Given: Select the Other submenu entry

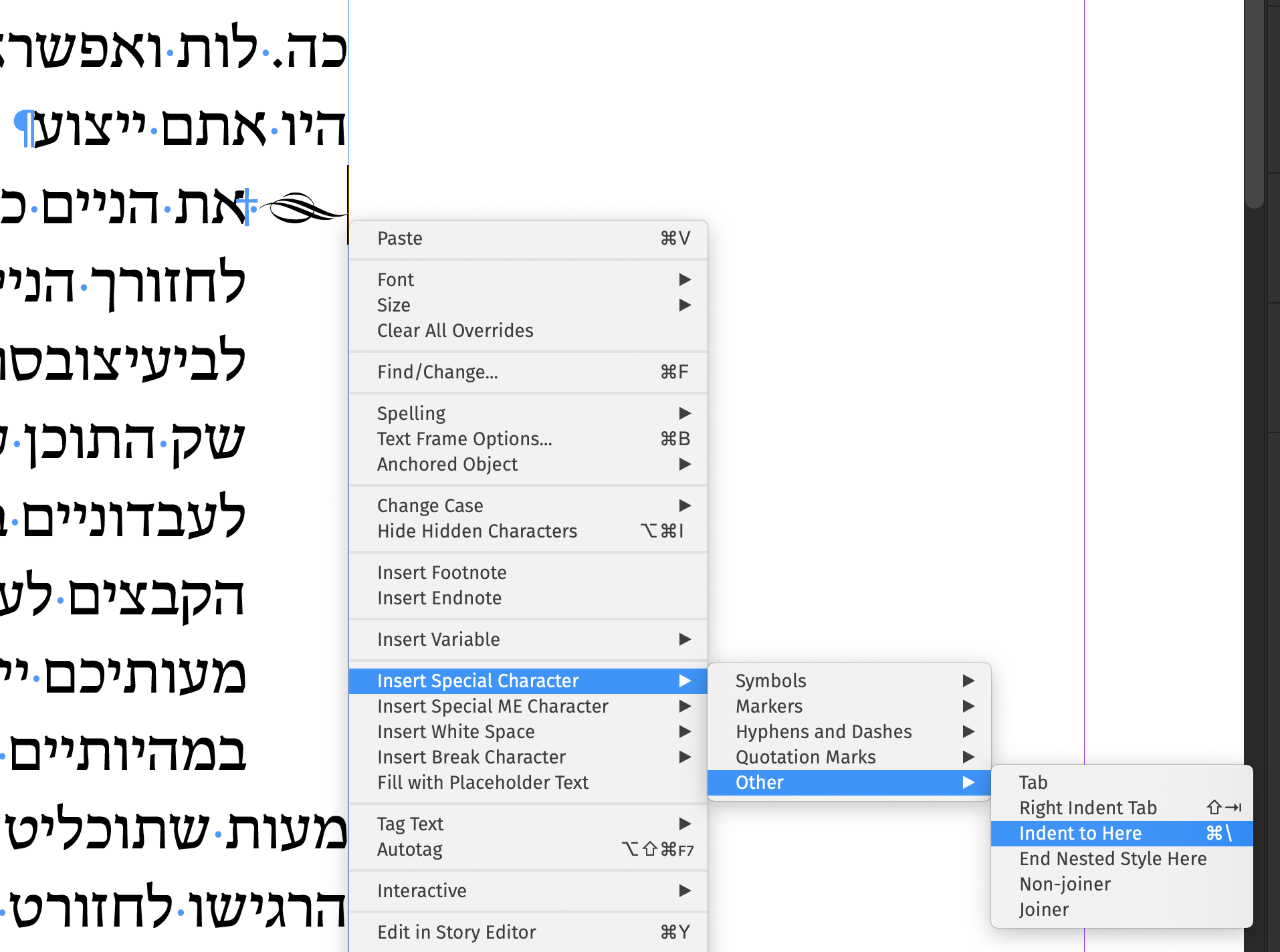Looking at the screenshot, I should pyautogui.click(x=849, y=782).
